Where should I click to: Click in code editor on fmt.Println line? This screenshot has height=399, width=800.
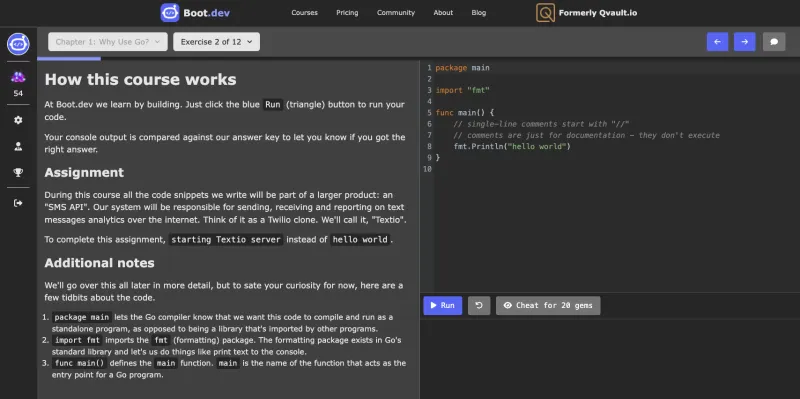tap(512, 147)
